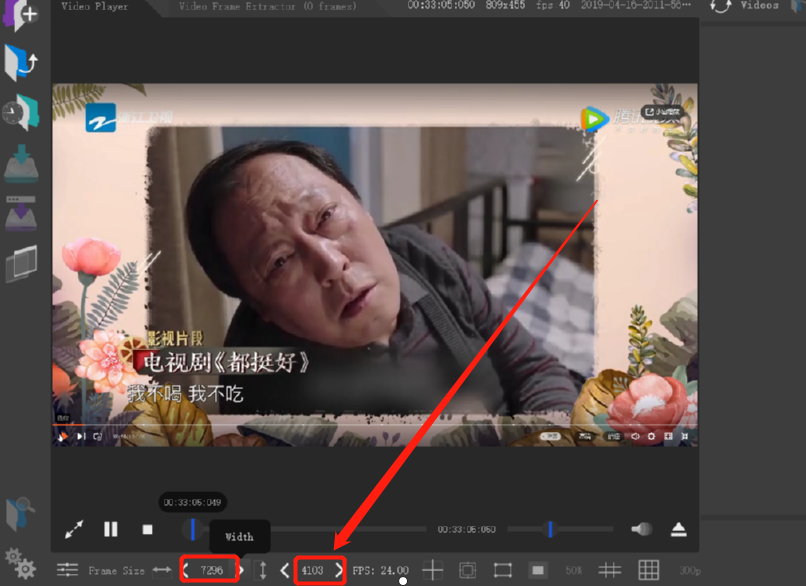
Task: Decrease height with left chevron at 4103
Action: pos(285,570)
